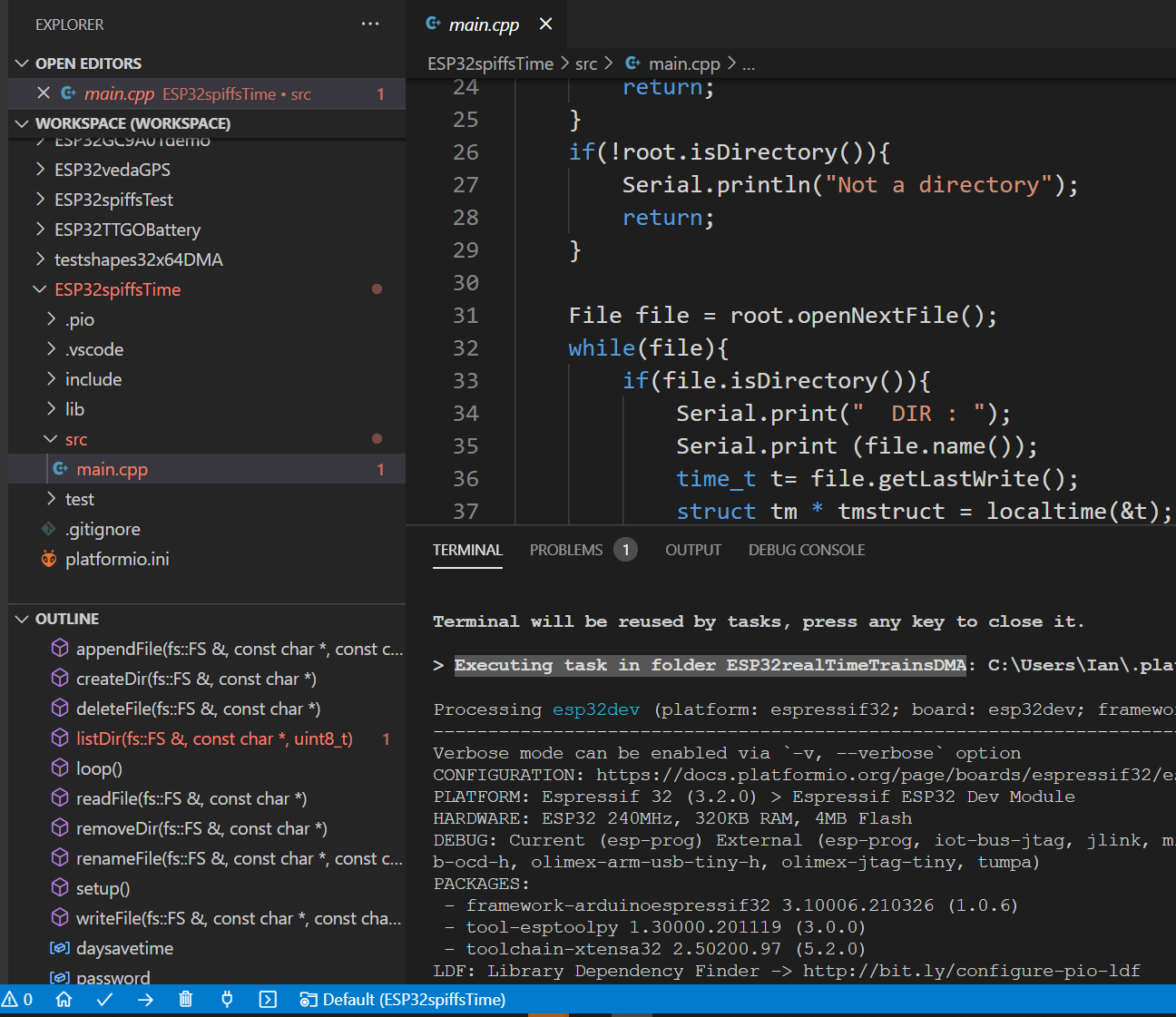Select listDir function in Outline
The width and height of the screenshot is (1176, 1017).
click(214, 738)
